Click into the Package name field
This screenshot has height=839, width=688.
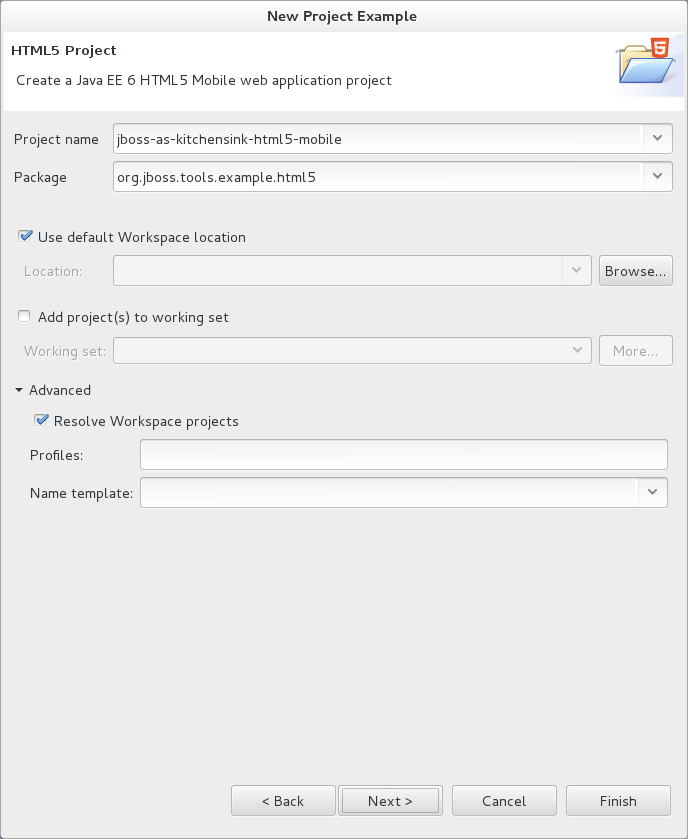tap(378, 177)
